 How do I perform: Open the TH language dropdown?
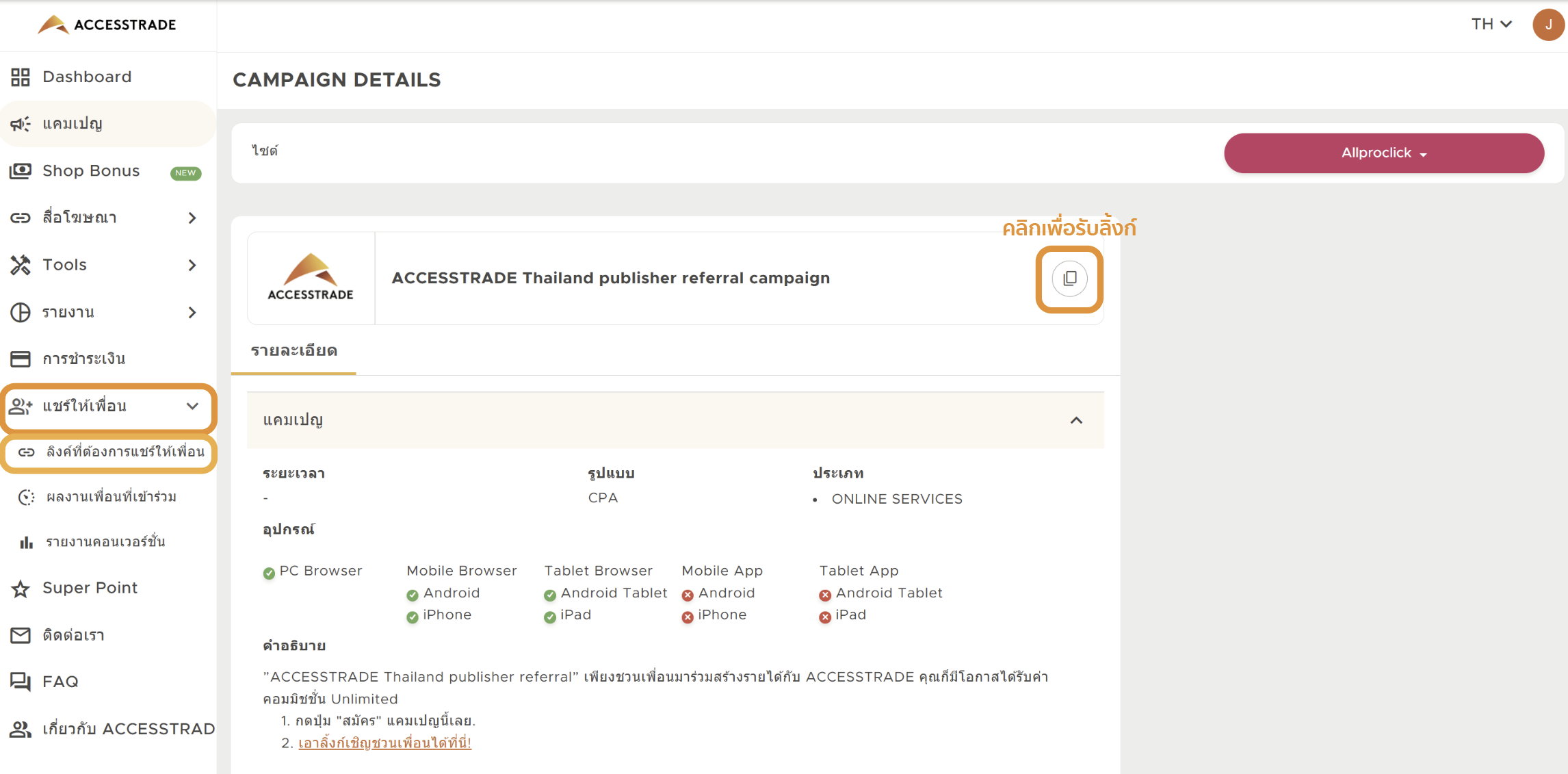[x=1491, y=25]
